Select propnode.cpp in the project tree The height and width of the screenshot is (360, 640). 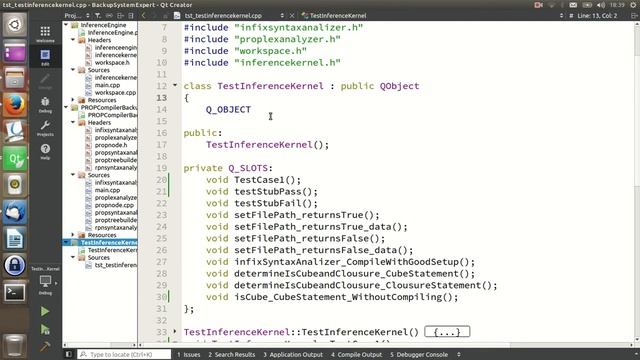114,205
